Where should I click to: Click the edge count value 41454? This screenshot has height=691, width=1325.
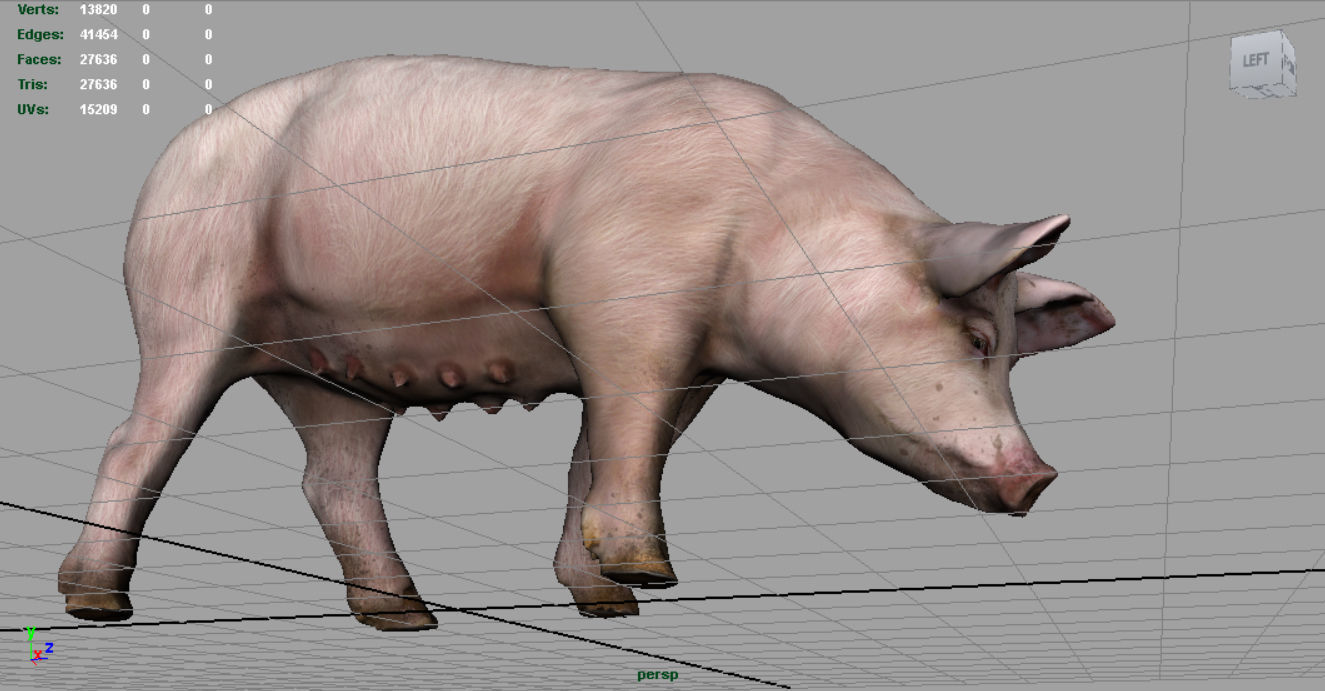click(98, 34)
